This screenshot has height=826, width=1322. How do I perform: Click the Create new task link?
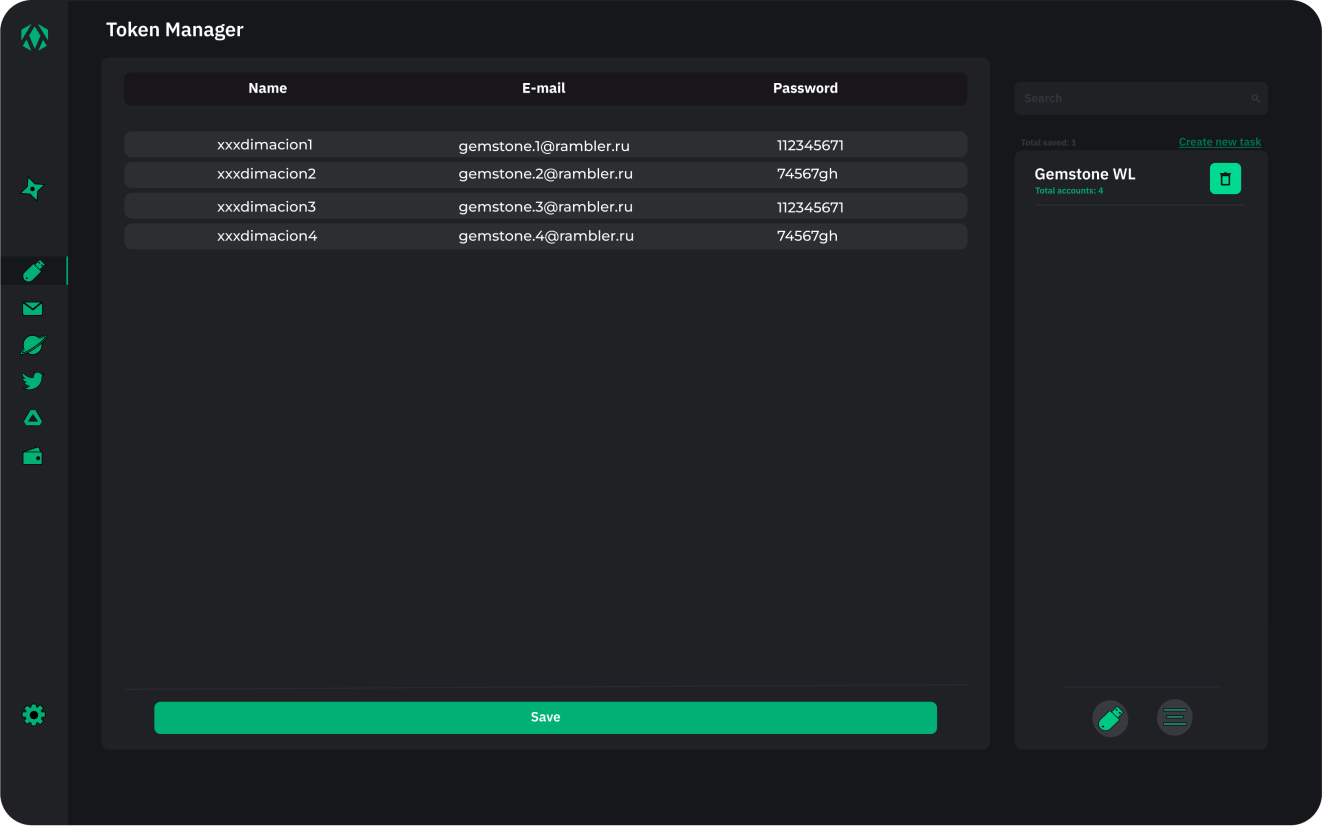coord(1219,142)
